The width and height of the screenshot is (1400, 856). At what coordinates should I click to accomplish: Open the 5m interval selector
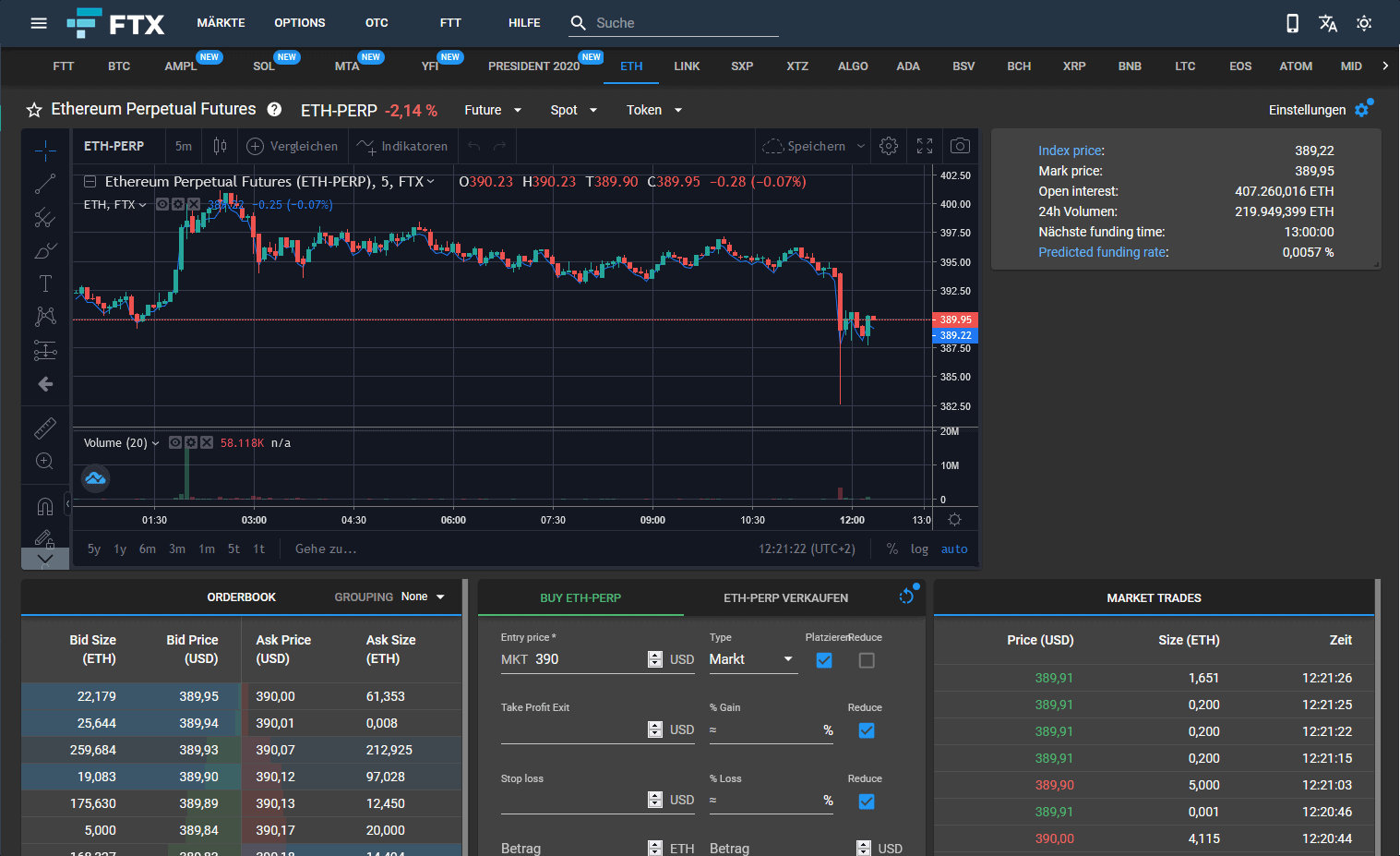(184, 146)
